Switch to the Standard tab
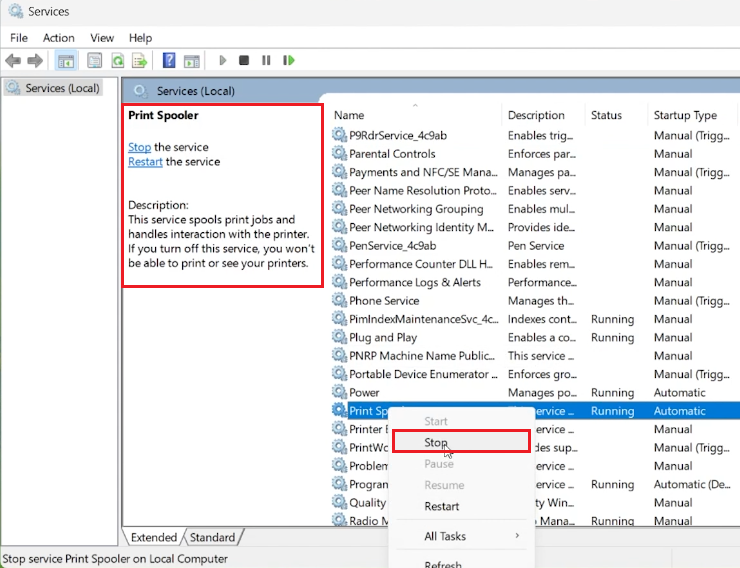 (212, 537)
